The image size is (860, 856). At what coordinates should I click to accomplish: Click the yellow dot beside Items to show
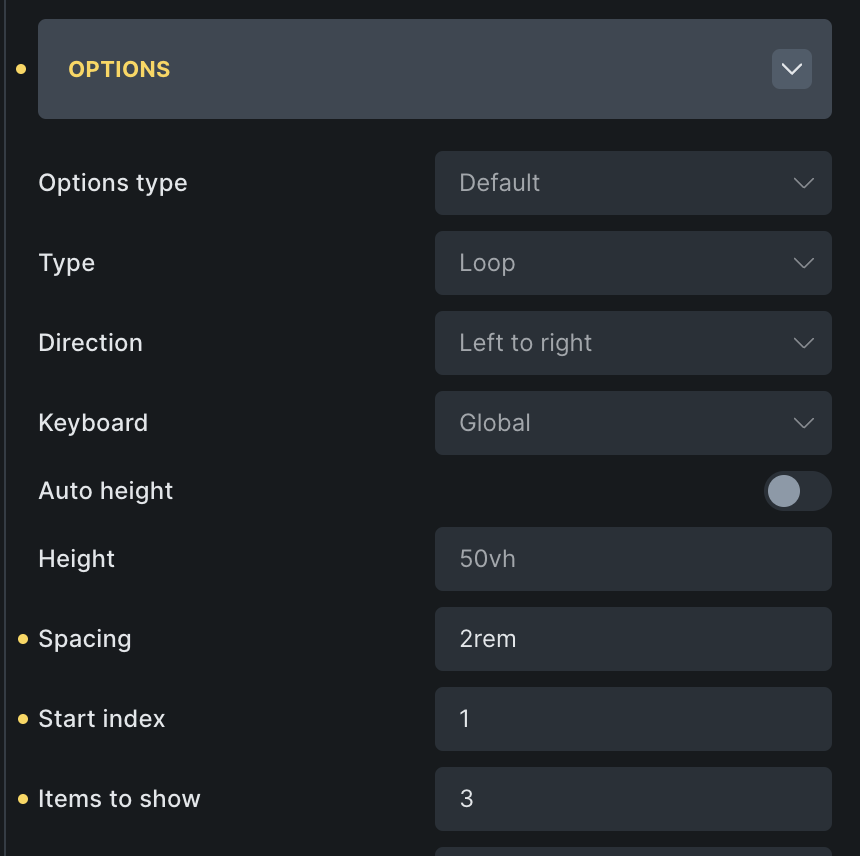coord(23,799)
